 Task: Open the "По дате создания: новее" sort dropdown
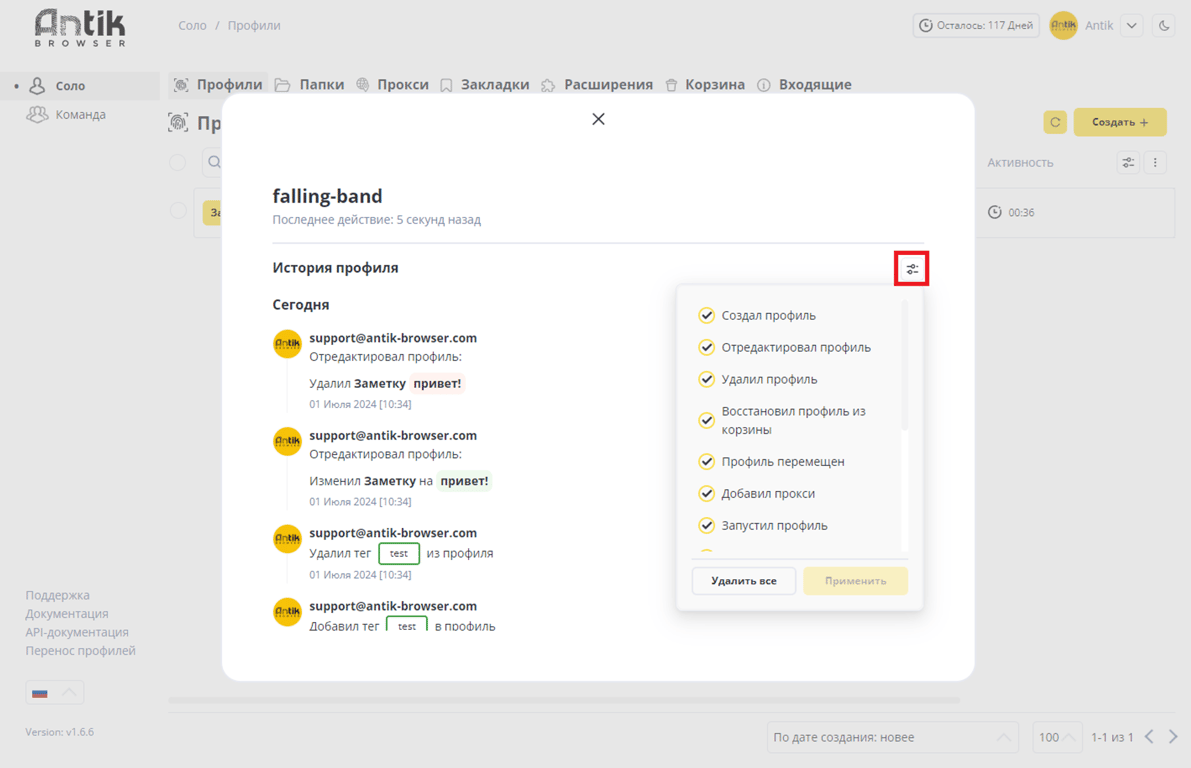tap(891, 737)
